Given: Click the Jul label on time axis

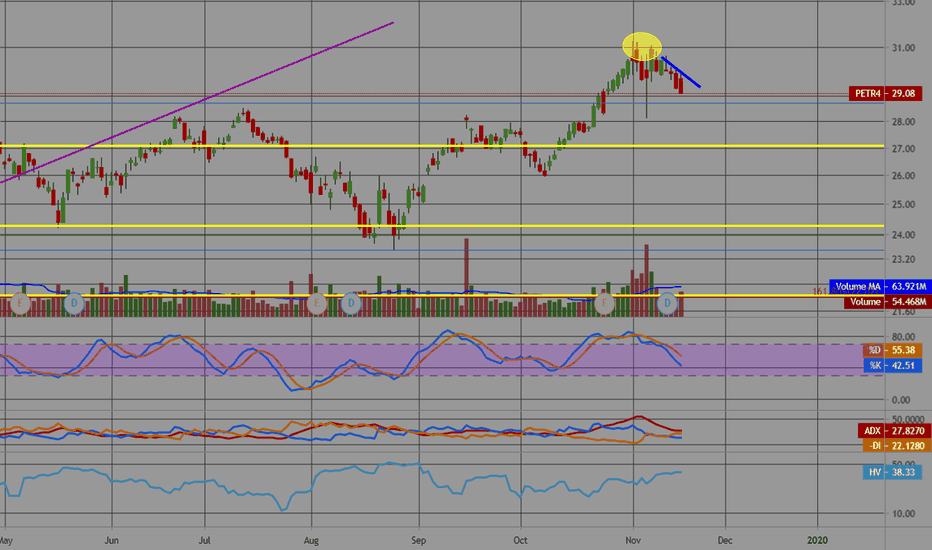Looking at the screenshot, I should coord(204,540).
